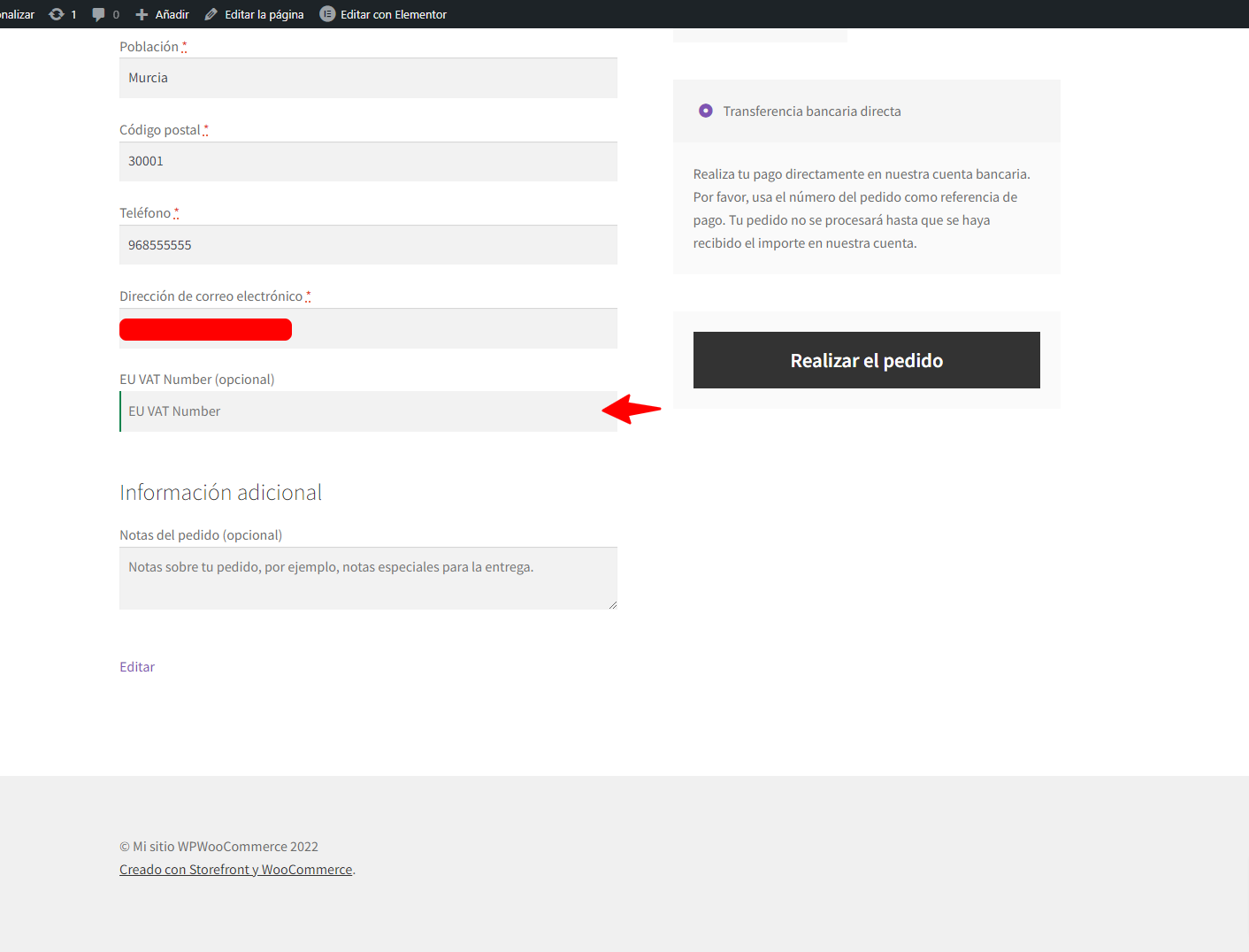Click the Código postal field with 30001
Image resolution: width=1249 pixels, height=952 pixels.
(368, 161)
